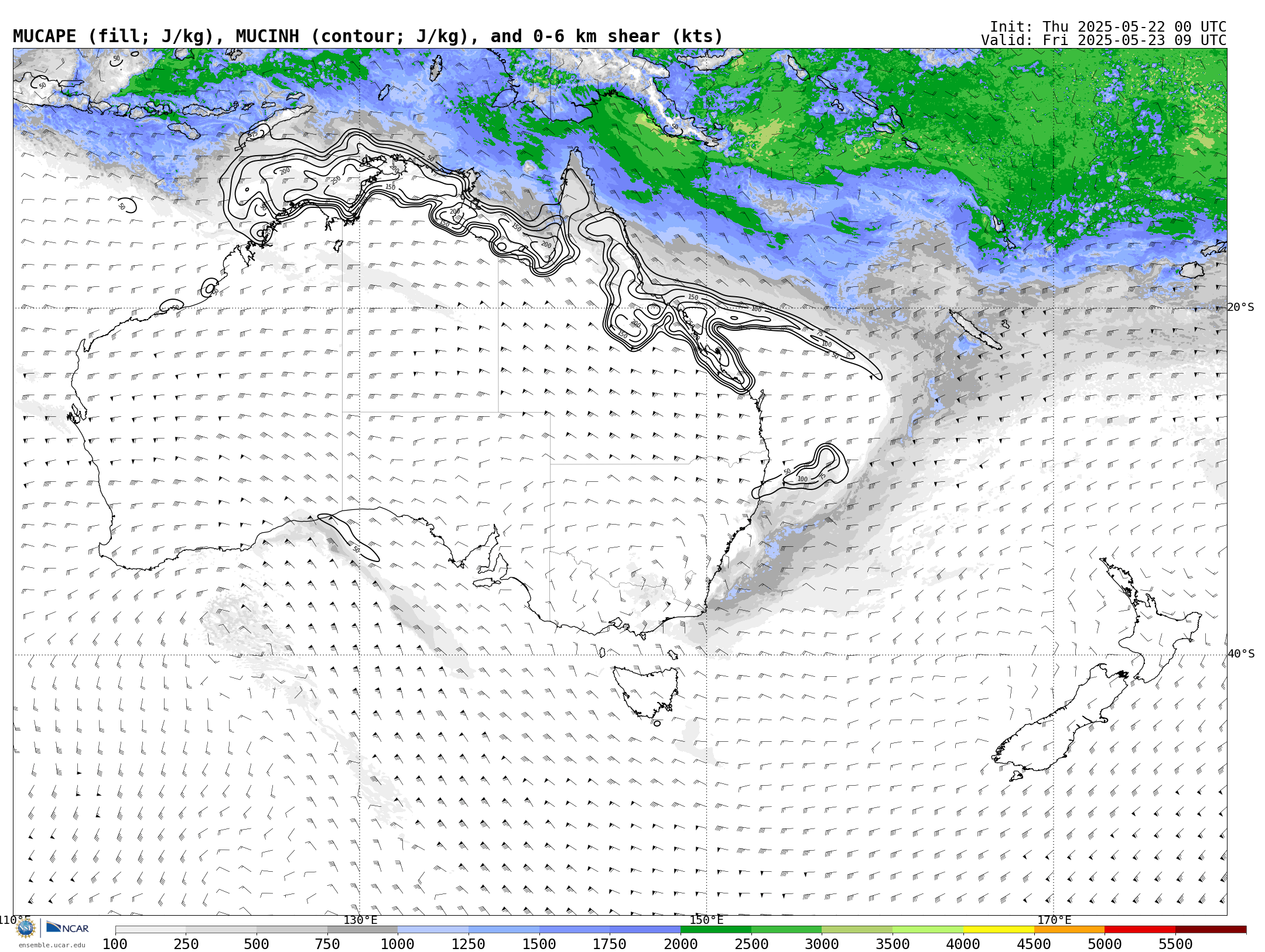Pick the lime green 3500 colorbar swatch
This screenshot has width=1265, height=952.
point(928,929)
